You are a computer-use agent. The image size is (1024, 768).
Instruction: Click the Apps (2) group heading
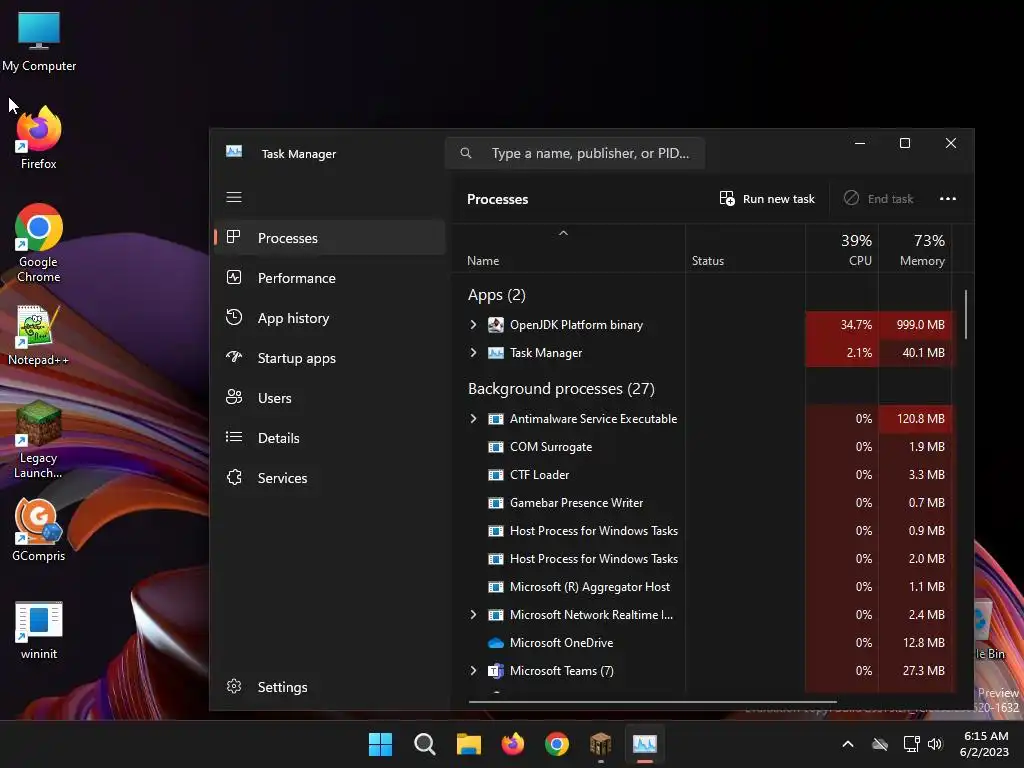tap(496, 295)
